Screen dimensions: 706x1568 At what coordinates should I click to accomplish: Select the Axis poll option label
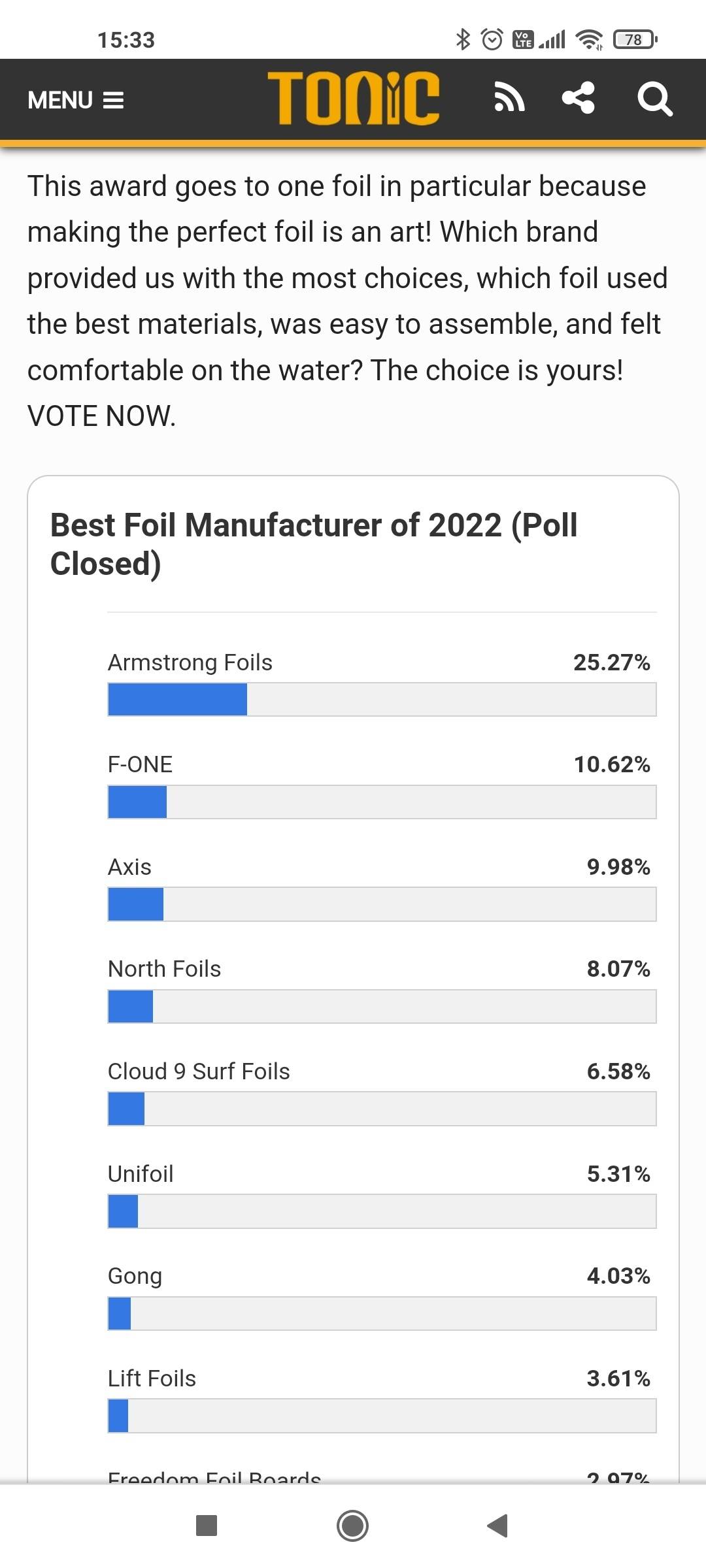129,867
